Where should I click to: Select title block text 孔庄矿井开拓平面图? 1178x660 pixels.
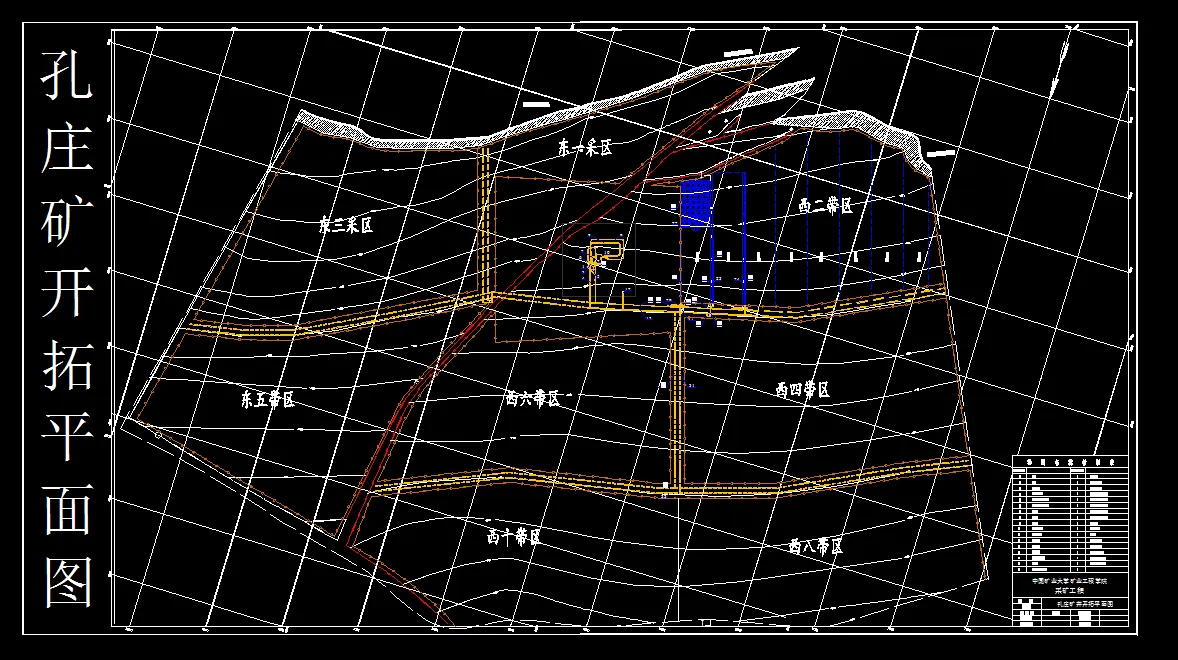[x=1085, y=604]
